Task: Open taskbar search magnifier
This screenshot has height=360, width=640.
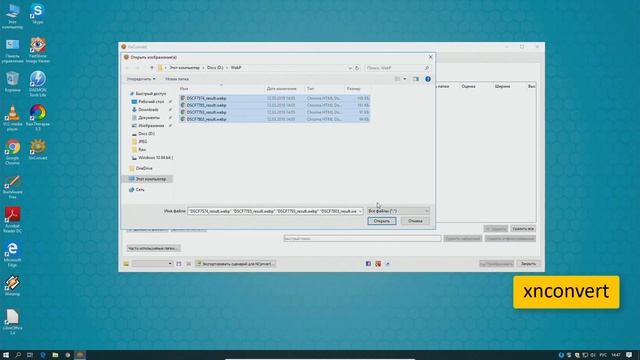Action: tap(18, 355)
